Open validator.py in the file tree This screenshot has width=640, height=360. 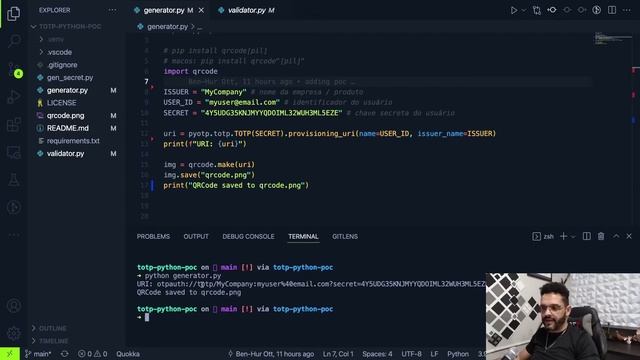[65, 153]
